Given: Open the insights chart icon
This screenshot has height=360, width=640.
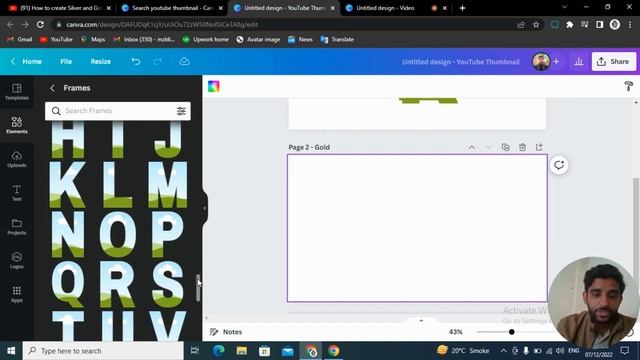Looking at the screenshot, I should click(578, 62).
